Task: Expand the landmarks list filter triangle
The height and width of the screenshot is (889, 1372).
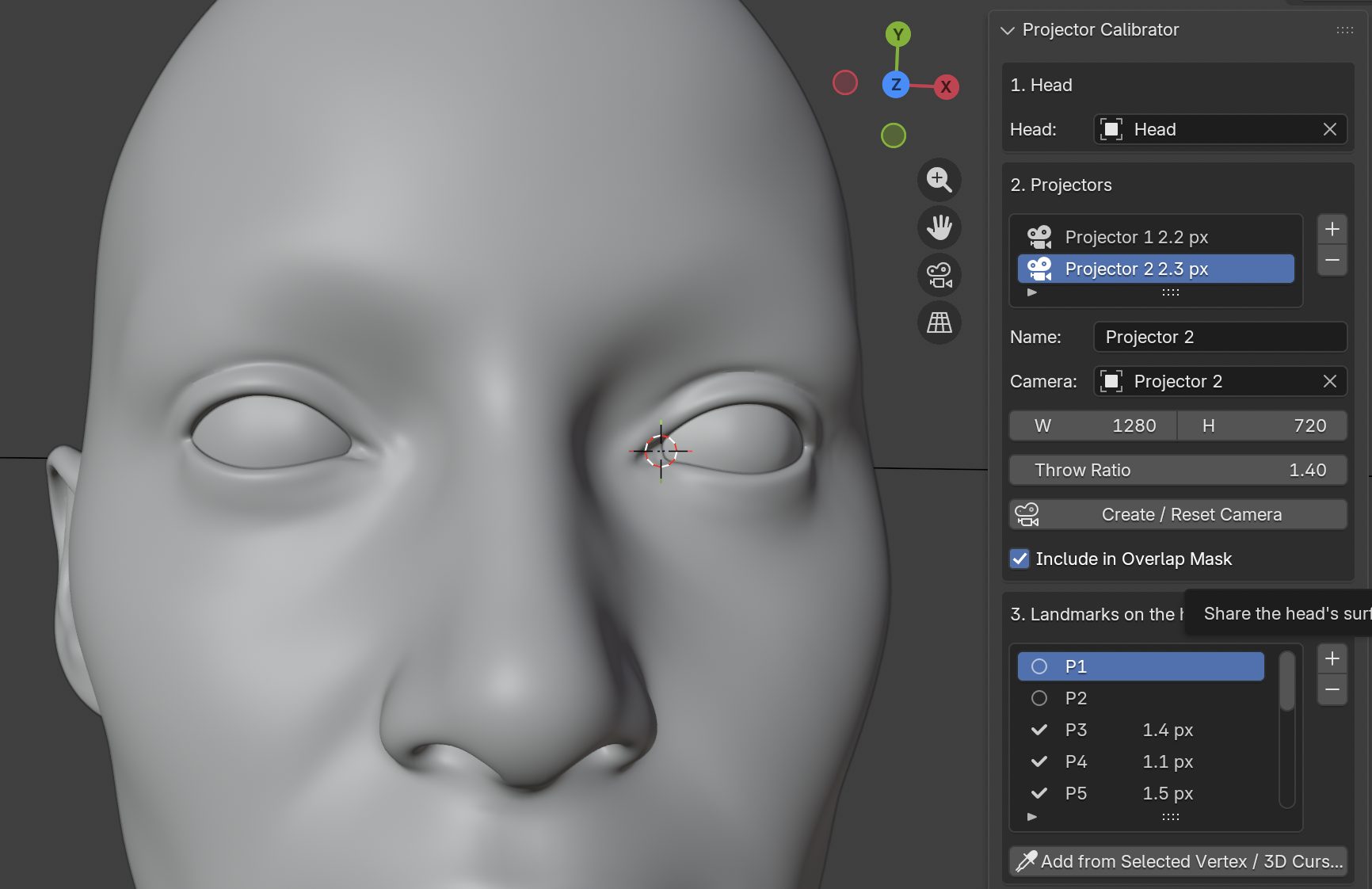Action: (x=1032, y=817)
